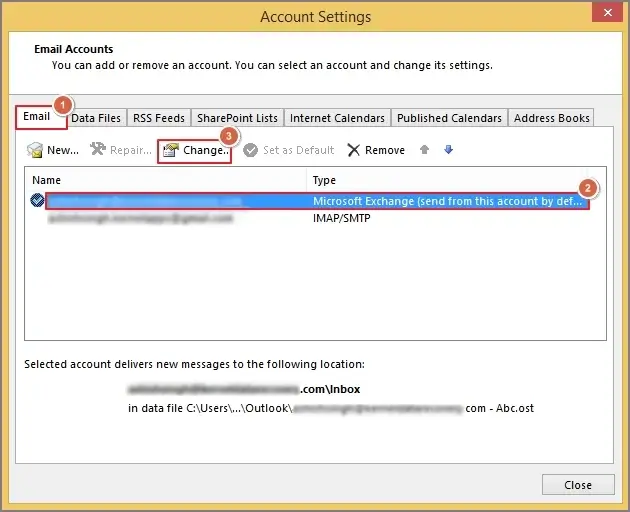The image size is (630, 512).
Task: Close the Account Settings dialog window
Action: [x=607, y=12]
